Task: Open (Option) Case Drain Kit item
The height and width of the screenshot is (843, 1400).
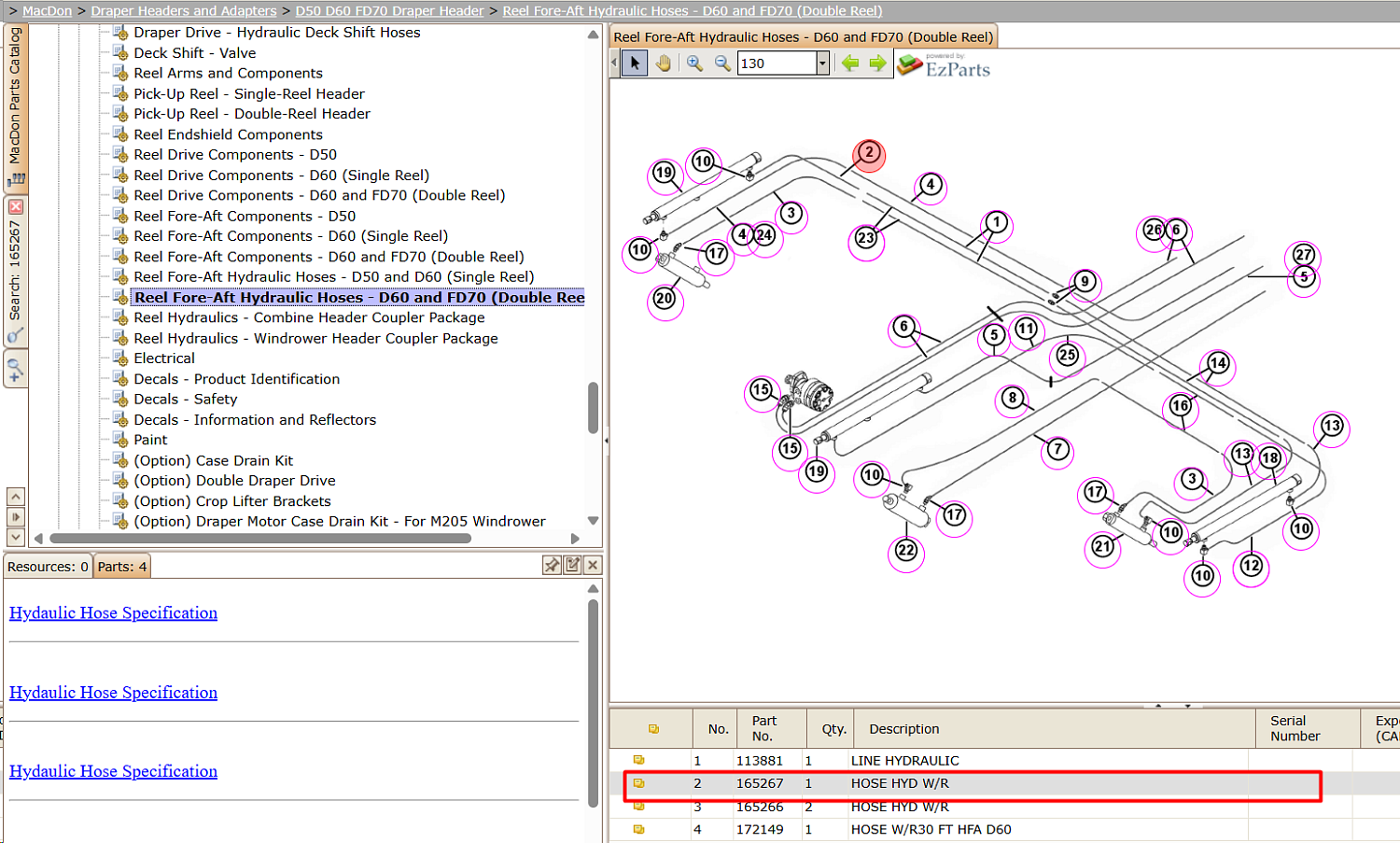Action: click(213, 460)
